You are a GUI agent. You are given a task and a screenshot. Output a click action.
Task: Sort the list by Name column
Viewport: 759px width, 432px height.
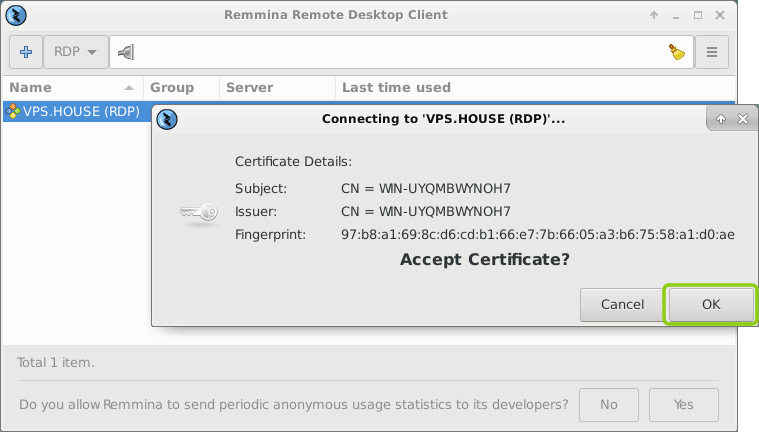[72, 87]
